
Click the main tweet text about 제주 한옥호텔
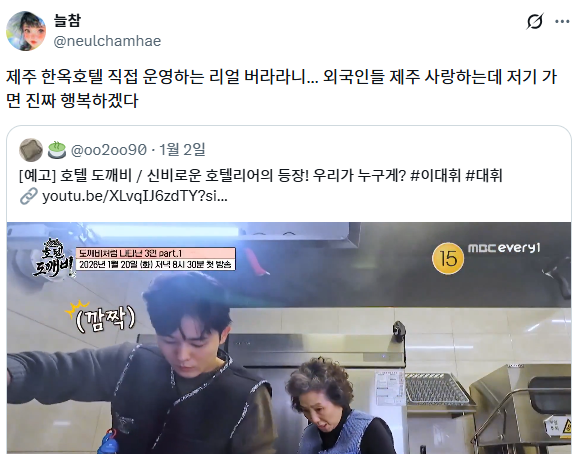pos(282,89)
